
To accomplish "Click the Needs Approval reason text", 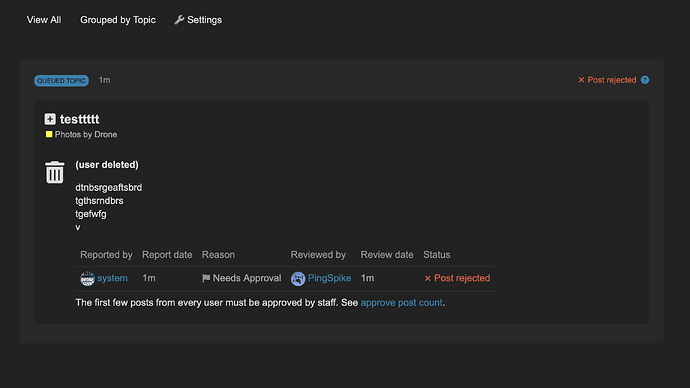I will coord(247,278).
